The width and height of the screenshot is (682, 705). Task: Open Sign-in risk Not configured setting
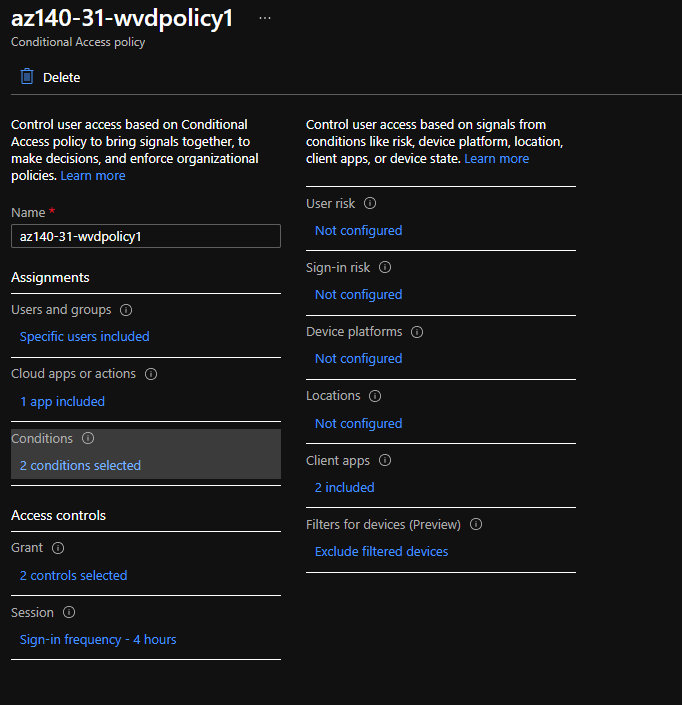pos(359,295)
